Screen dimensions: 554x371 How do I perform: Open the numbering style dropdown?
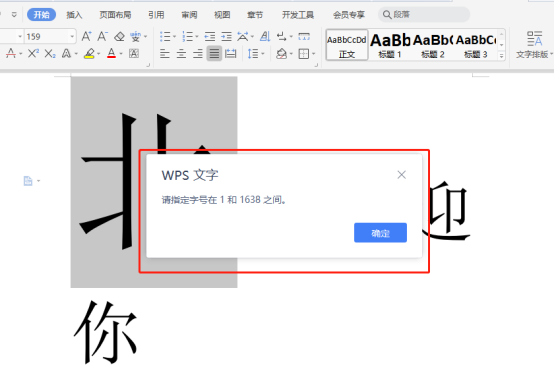click(197, 36)
